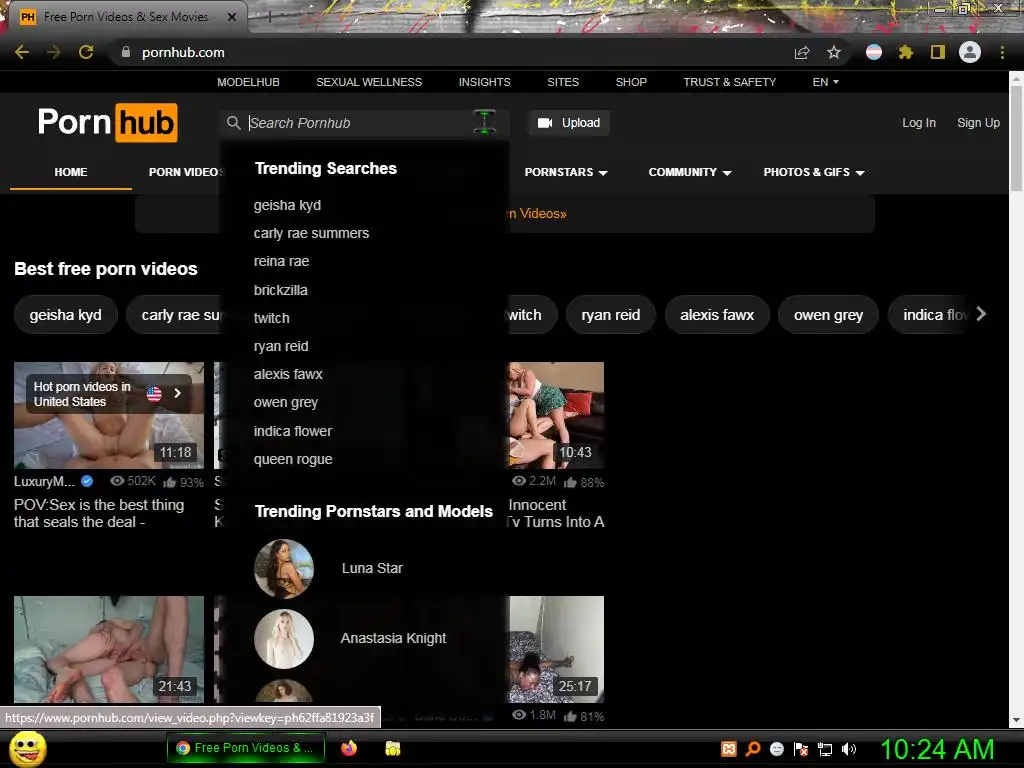
Task: Click the orange magnifier tray icon
Action: [x=753, y=748]
